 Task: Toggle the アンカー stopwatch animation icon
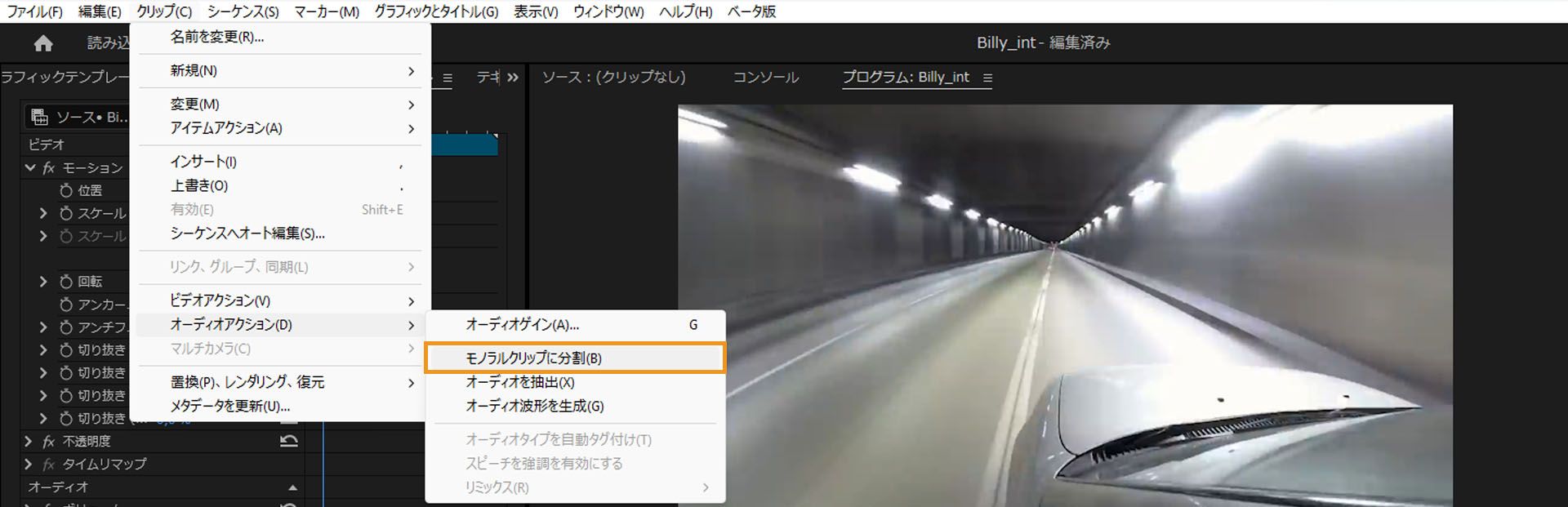[x=66, y=305]
